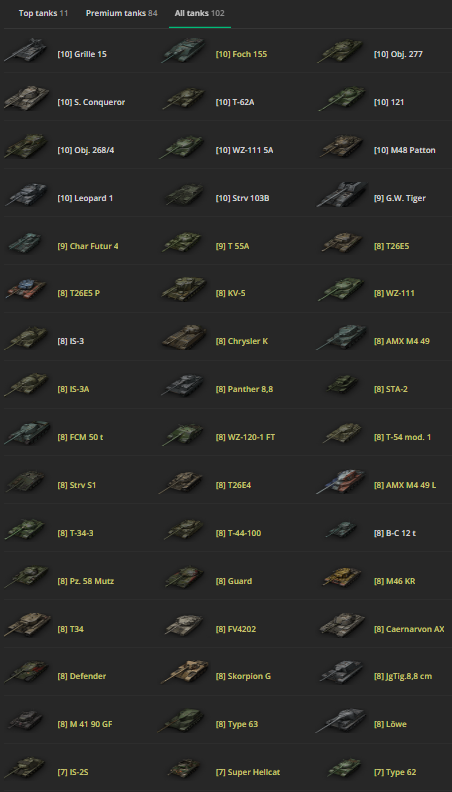Click the Leopard 1 tank icon
Image resolution: width=452 pixels, height=792 pixels.
[26, 194]
